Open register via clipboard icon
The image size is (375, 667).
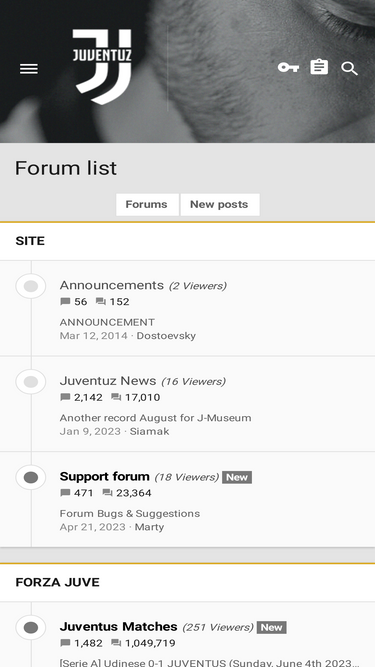pyautogui.click(x=319, y=67)
